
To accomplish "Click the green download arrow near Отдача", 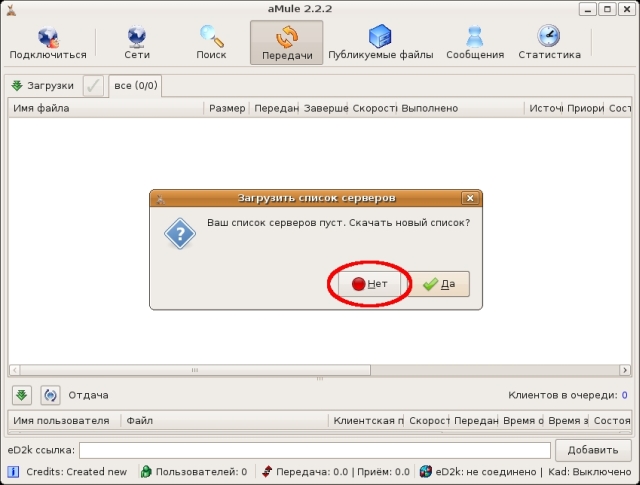I will tap(22, 395).
